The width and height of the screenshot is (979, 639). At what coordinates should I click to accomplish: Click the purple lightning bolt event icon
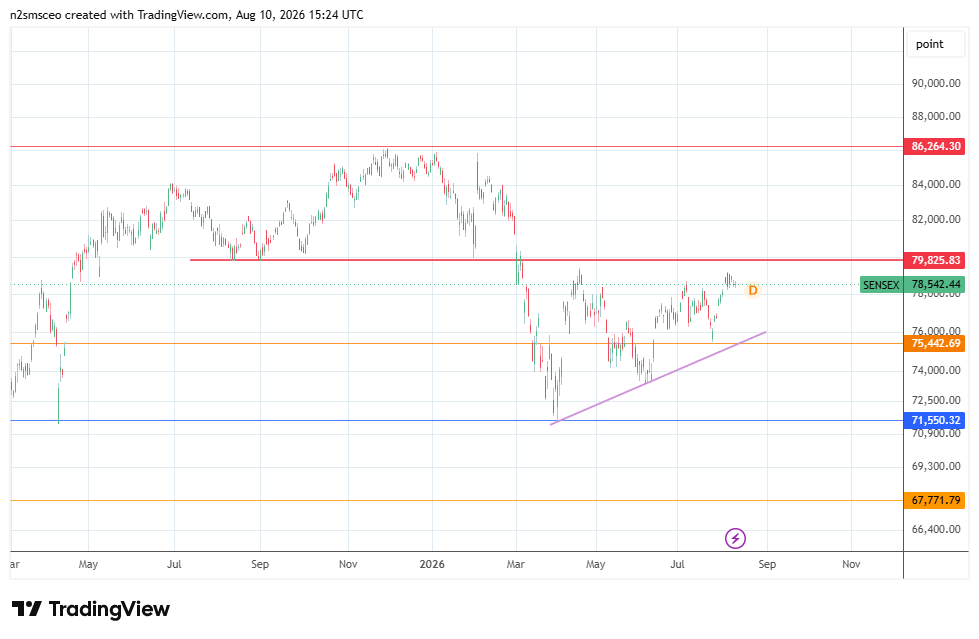pyautogui.click(x=735, y=538)
